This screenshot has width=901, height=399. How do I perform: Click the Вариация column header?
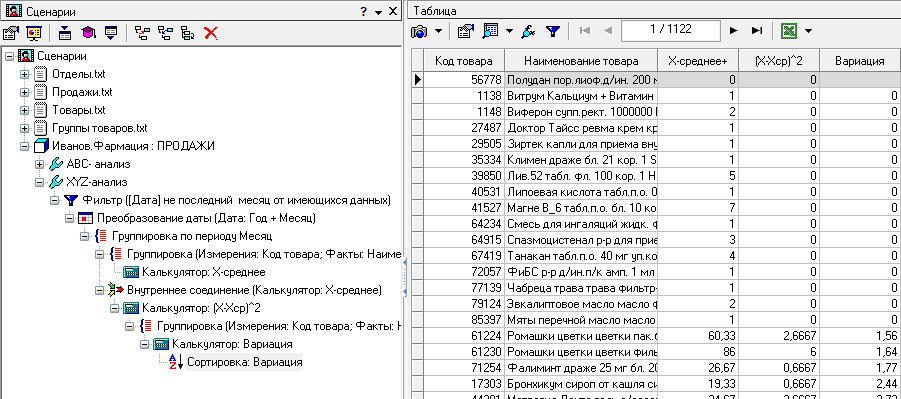860,61
